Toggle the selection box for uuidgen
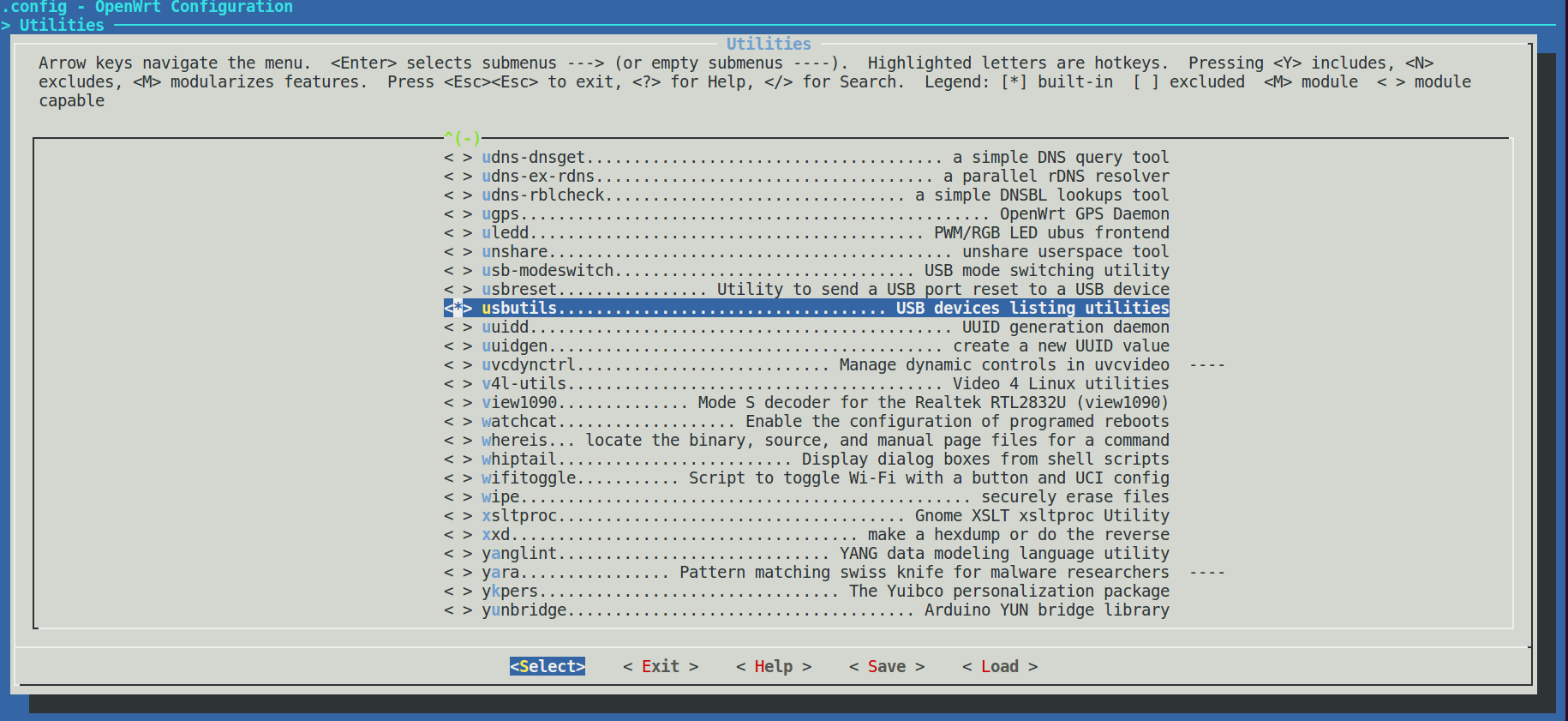Screen dimensions: 1568x721 coord(458,346)
